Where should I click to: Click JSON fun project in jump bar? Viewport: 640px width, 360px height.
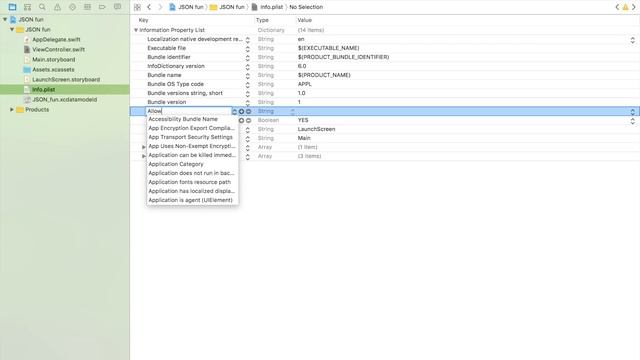click(186, 7)
